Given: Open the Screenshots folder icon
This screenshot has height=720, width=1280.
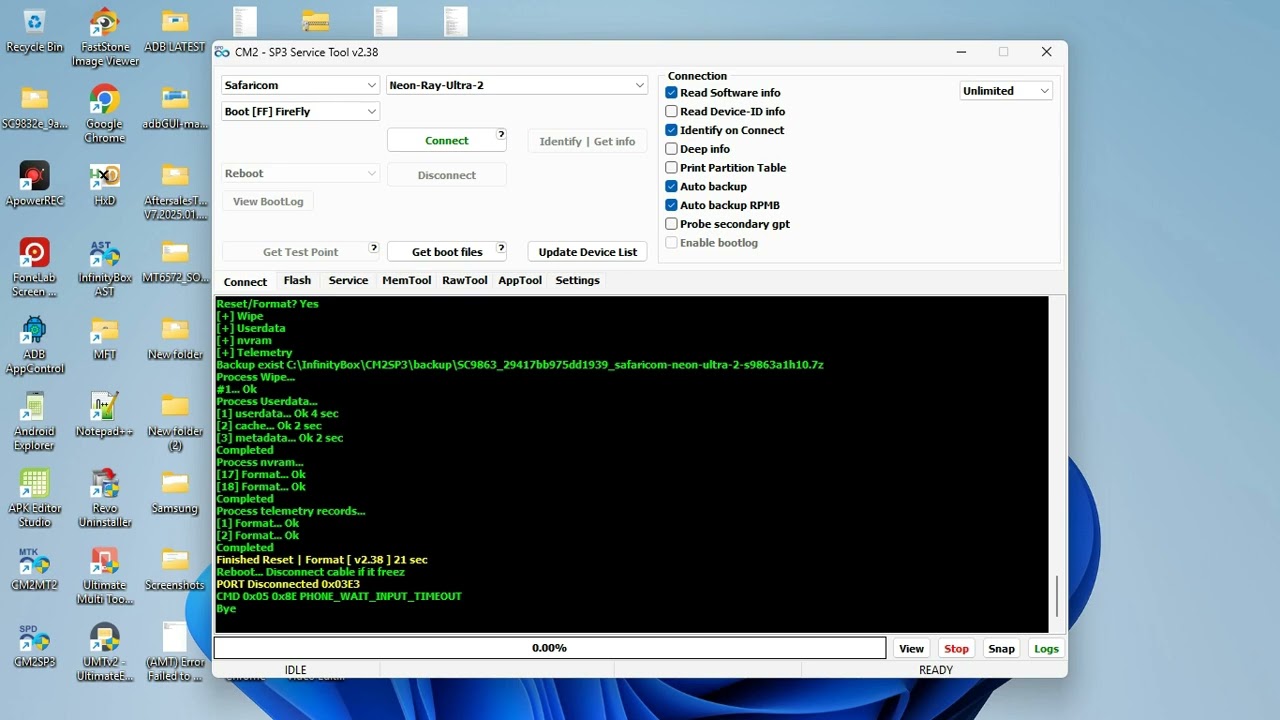Looking at the screenshot, I should (175, 569).
